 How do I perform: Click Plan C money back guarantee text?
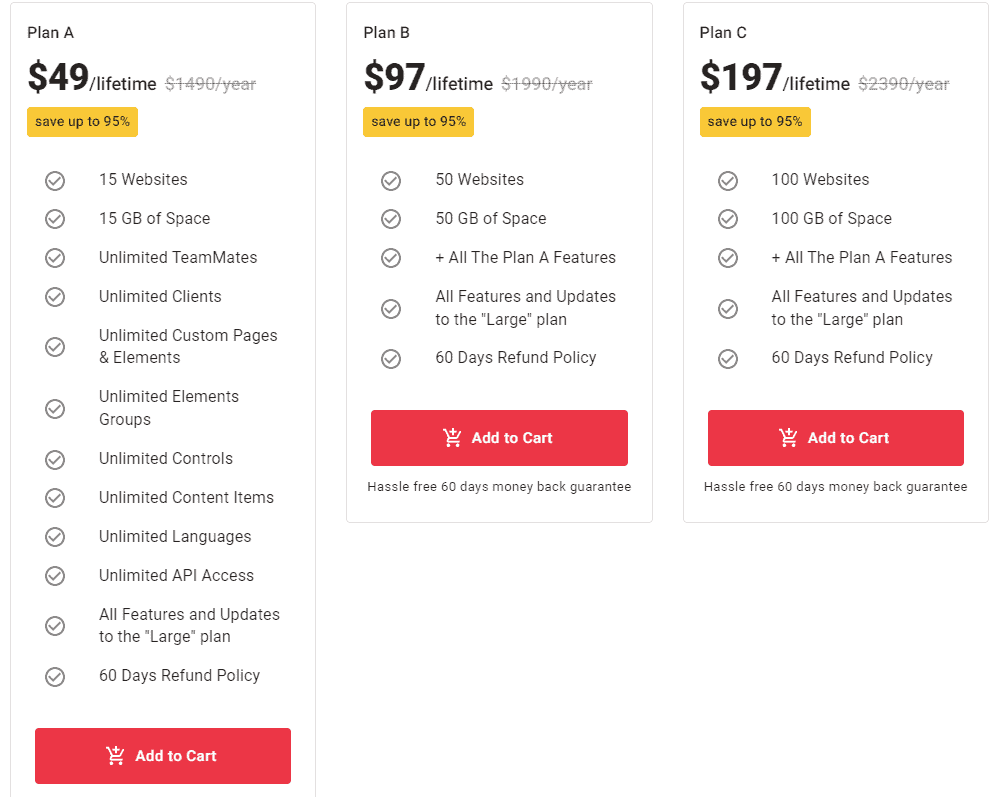pos(835,487)
